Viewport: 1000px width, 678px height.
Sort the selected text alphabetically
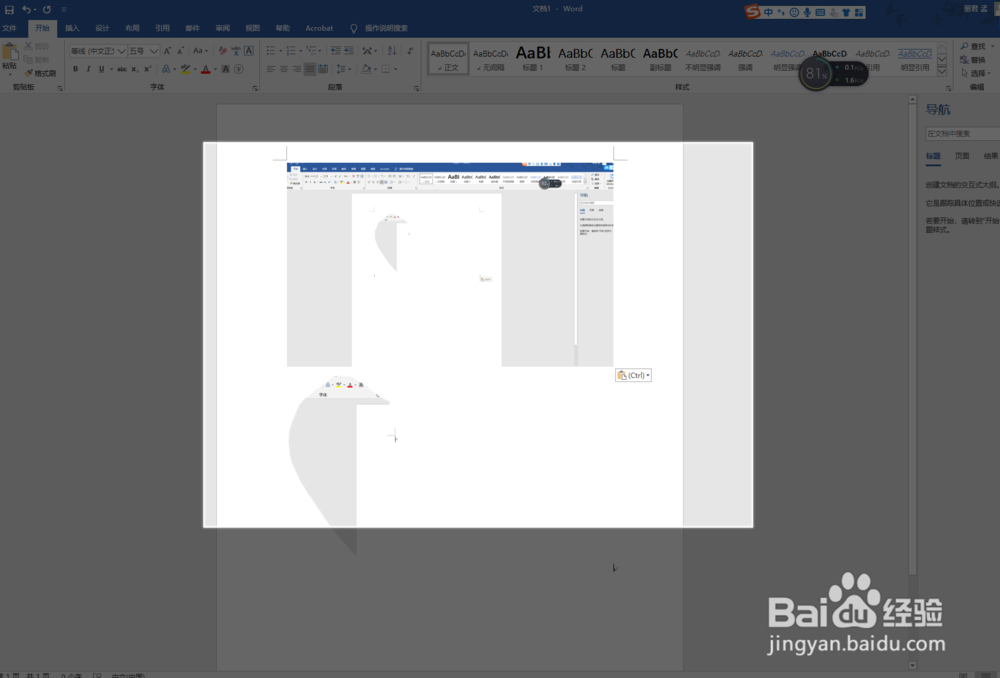[392, 50]
